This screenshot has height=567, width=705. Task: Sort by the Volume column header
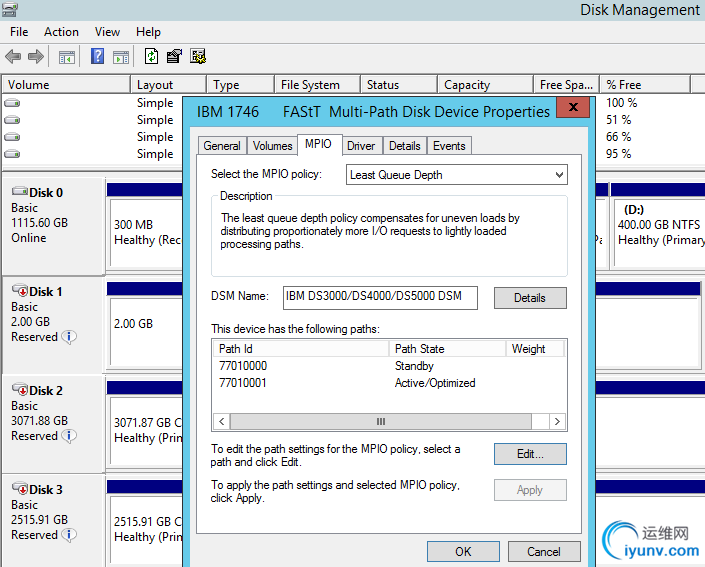pyautogui.click(x=67, y=85)
